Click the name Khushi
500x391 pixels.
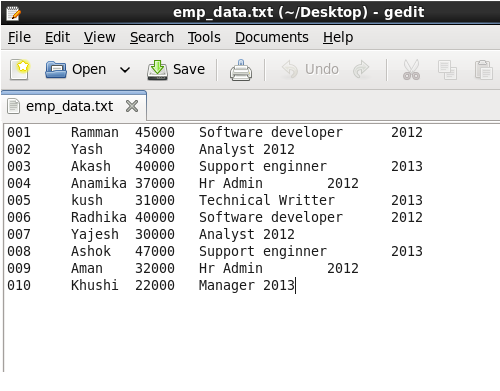click(95, 285)
